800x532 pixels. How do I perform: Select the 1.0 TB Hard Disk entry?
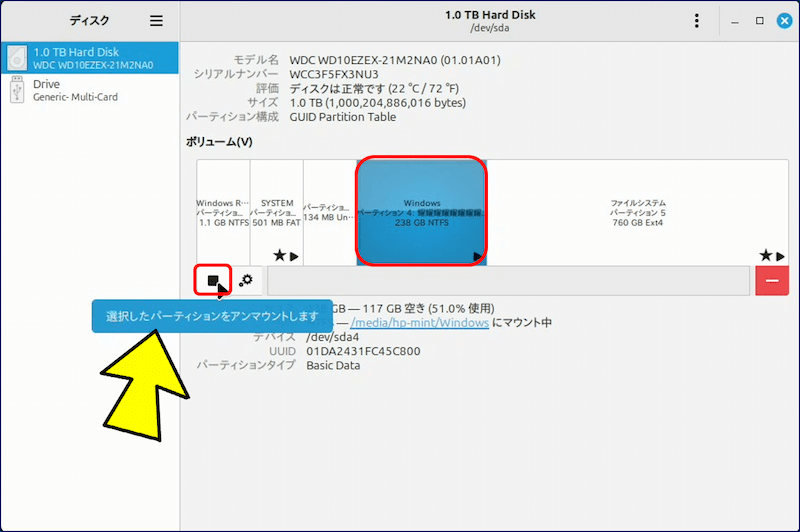[92, 58]
